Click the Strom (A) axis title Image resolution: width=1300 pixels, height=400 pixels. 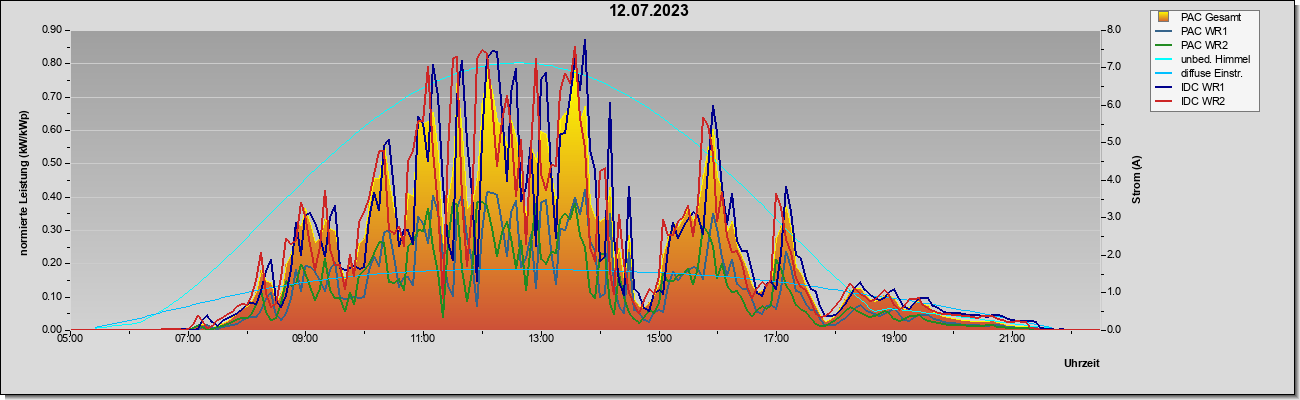(1137, 180)
